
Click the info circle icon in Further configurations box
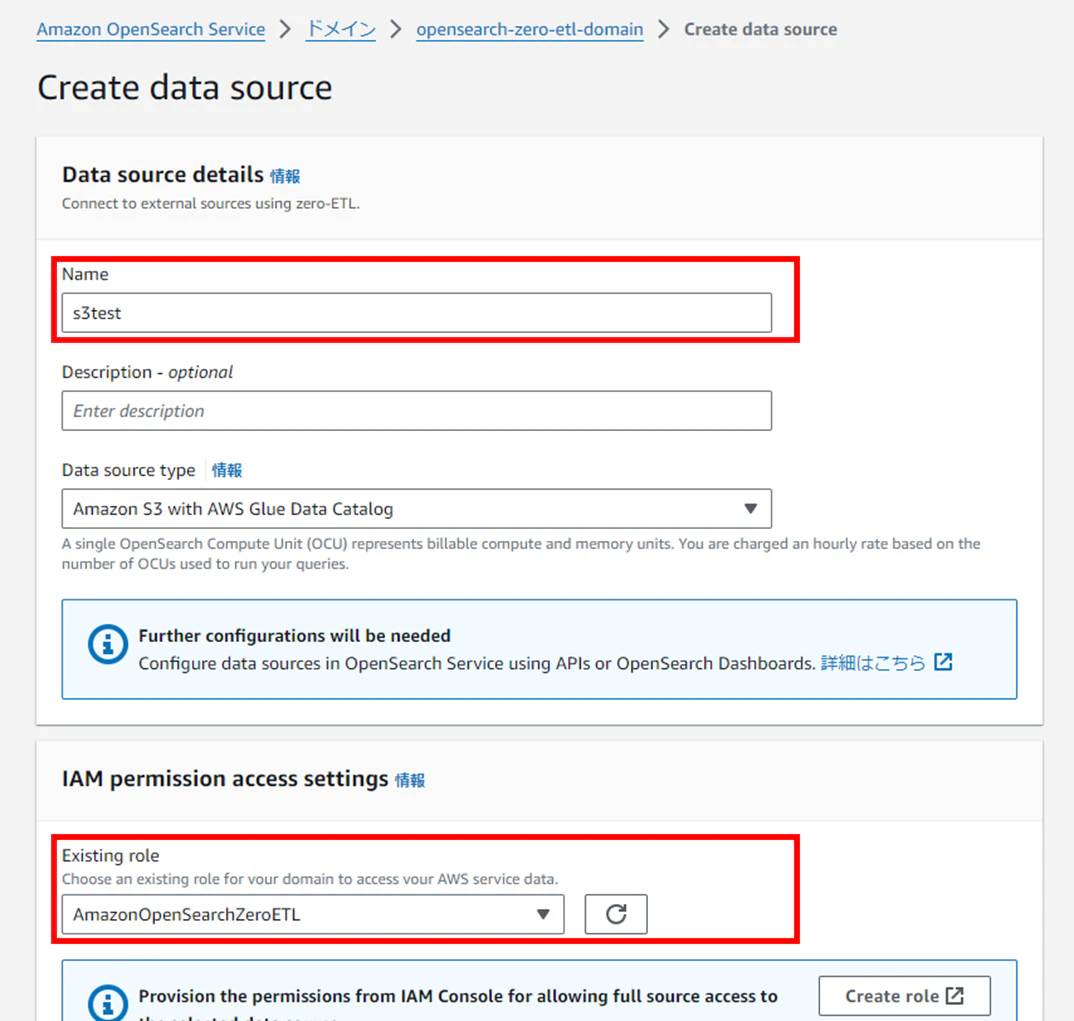pos(108,644)
